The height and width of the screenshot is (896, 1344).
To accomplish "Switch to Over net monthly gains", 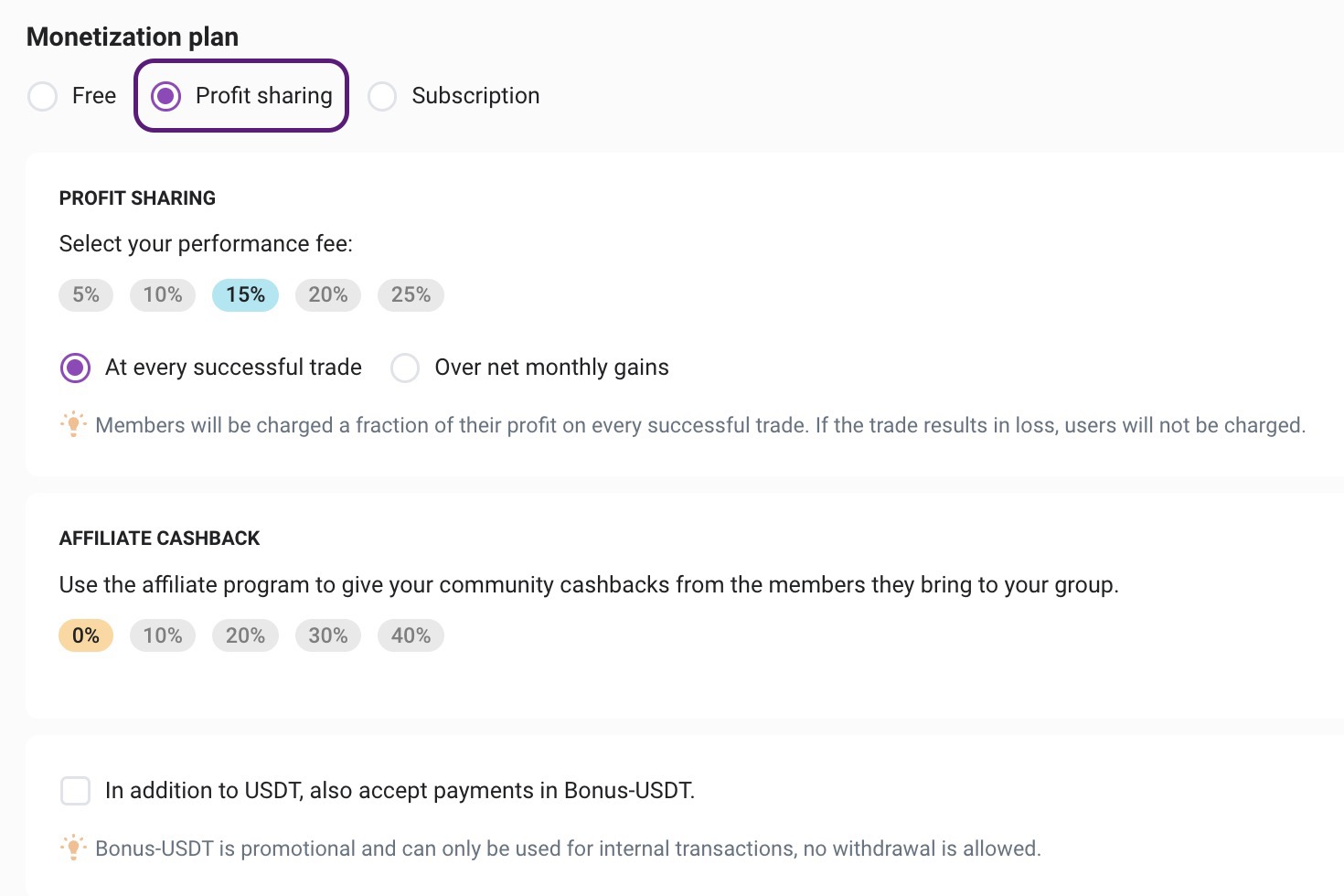I will pos(405,368).
